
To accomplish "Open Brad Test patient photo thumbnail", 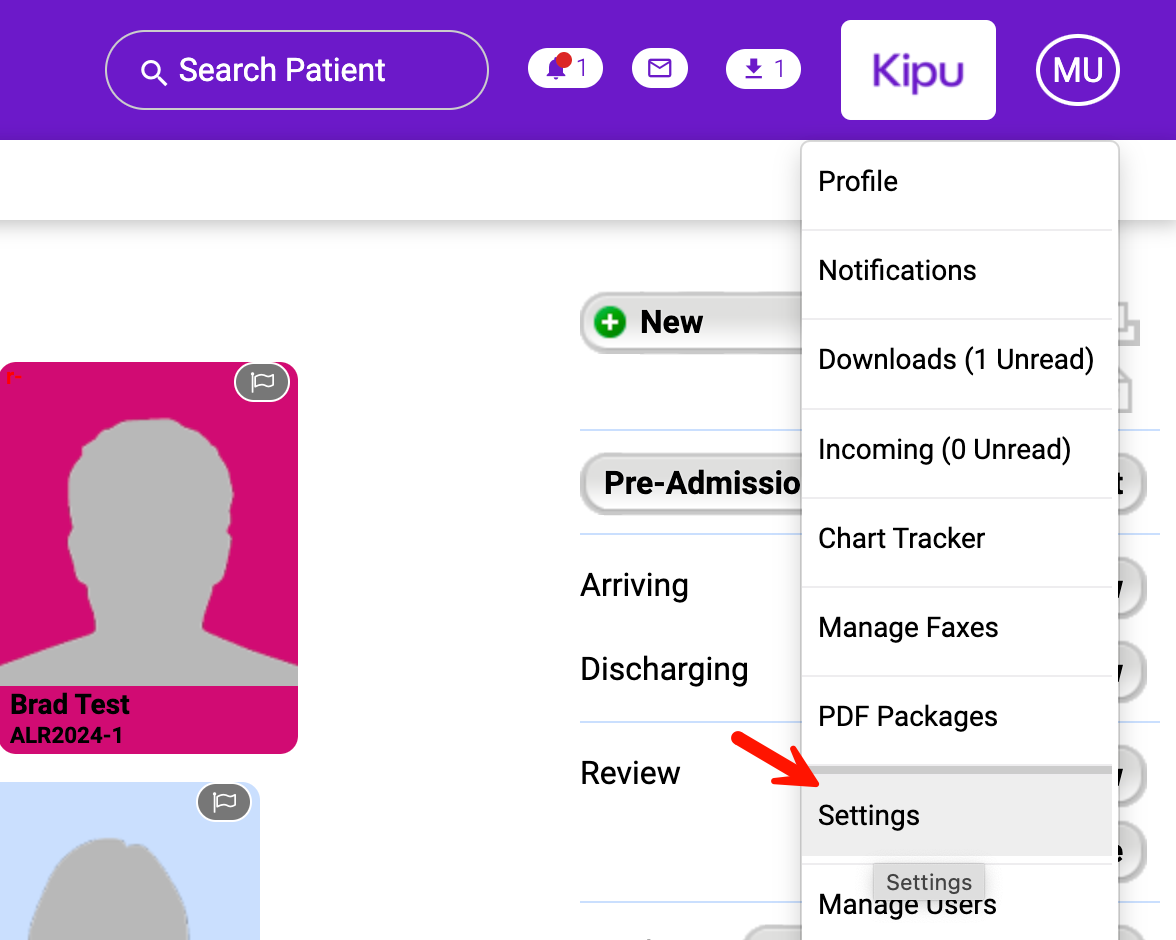I will point(148,525).
